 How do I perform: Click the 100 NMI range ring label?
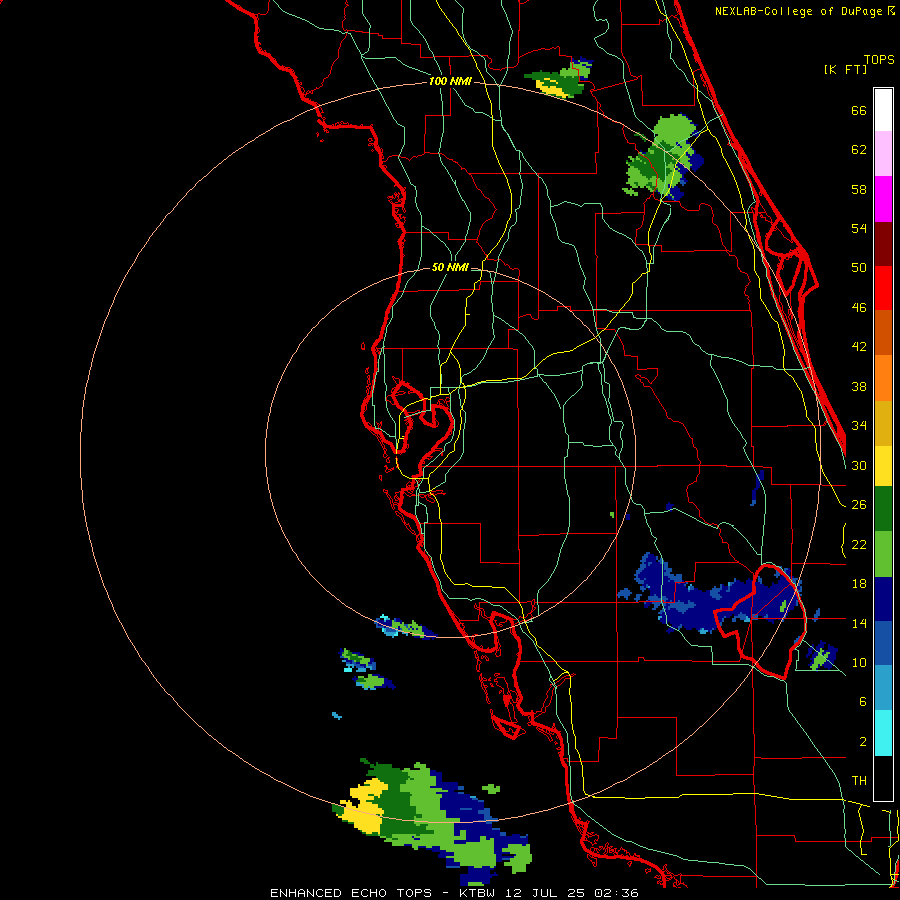pos(450,82)
